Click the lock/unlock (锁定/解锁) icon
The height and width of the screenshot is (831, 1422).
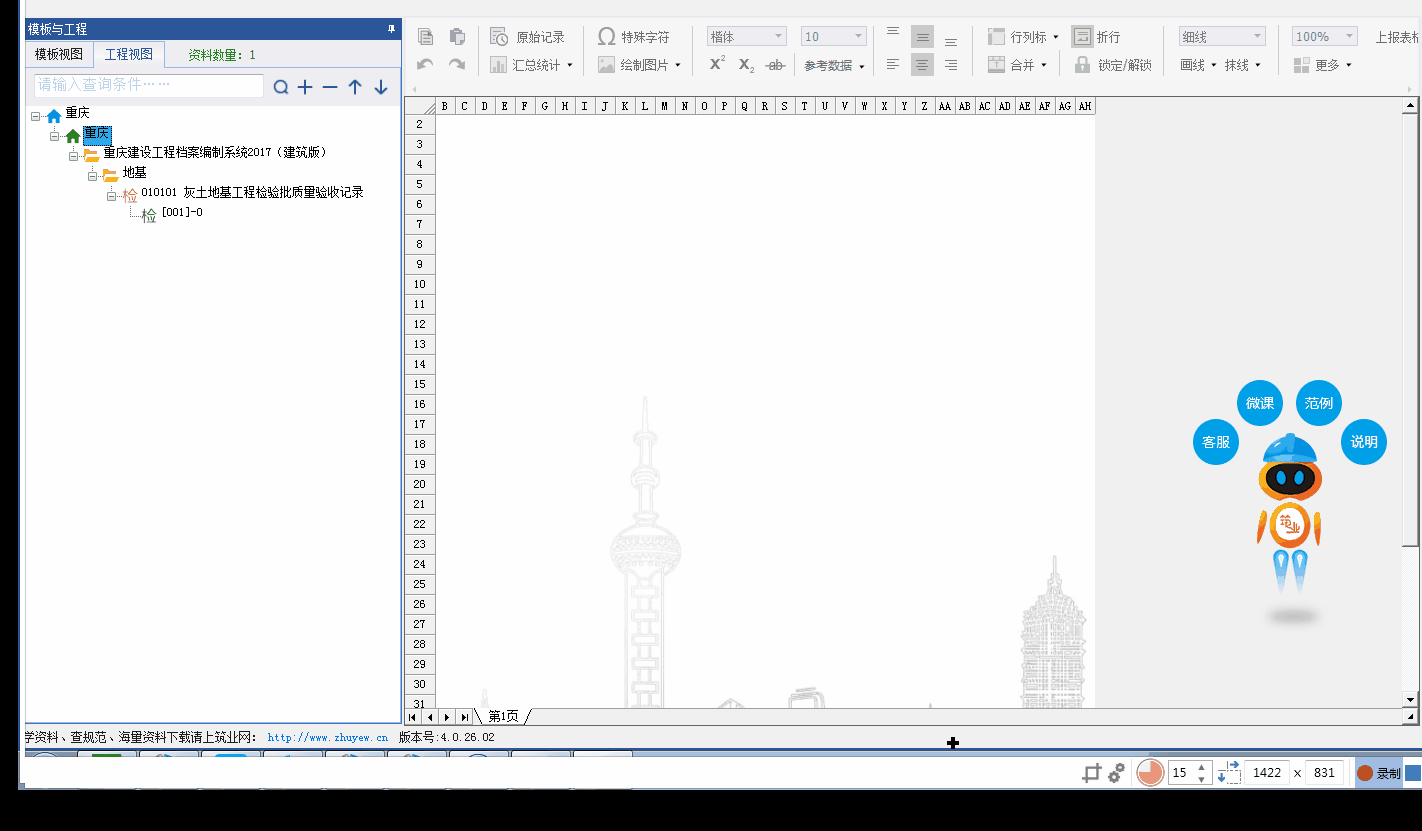[1082, 65]
